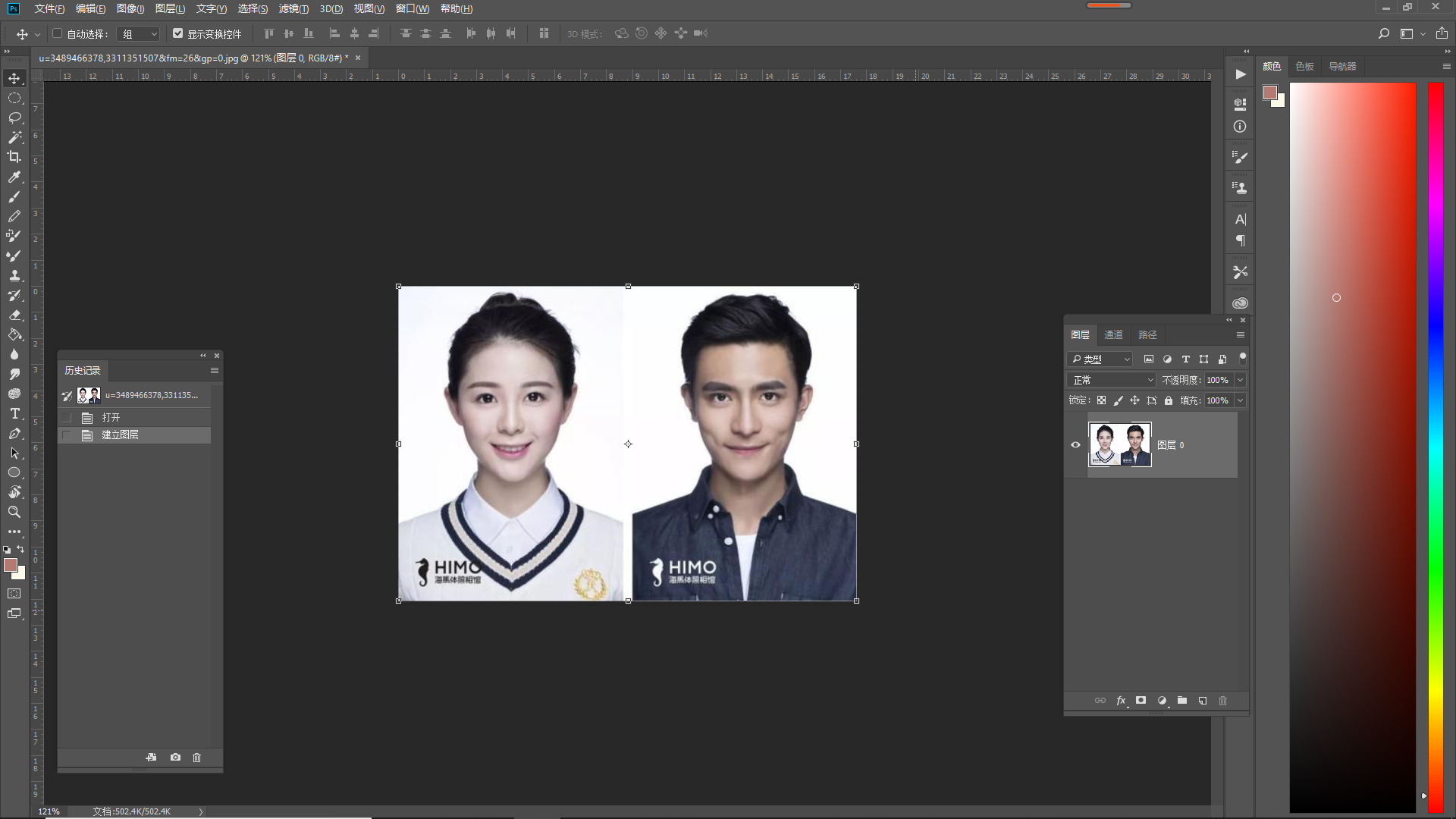
Task: Toggle layer filter on/off switch
Action: click(x=1242, y=358)
